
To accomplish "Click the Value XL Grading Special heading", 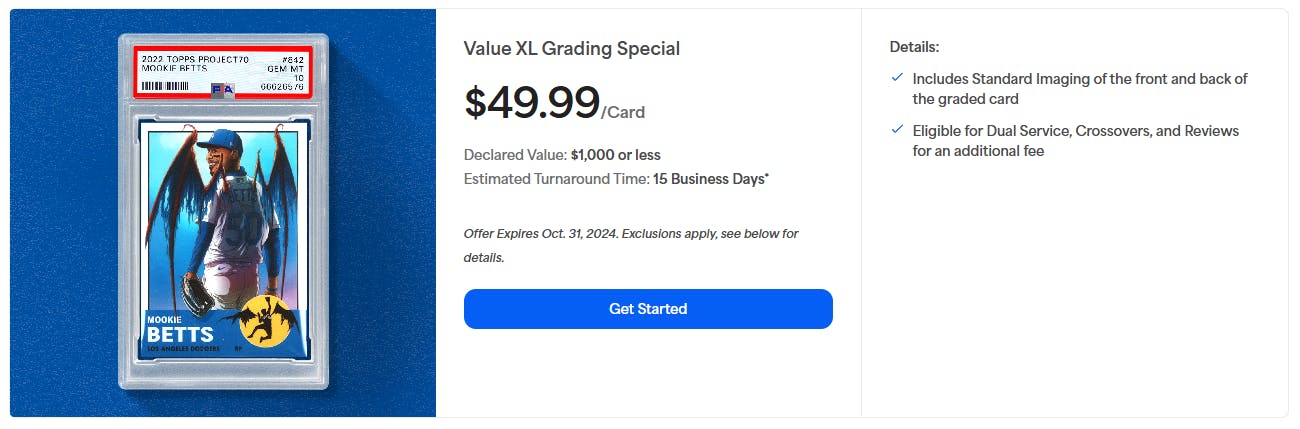I will pyautogui.click(x=572, y=48).
